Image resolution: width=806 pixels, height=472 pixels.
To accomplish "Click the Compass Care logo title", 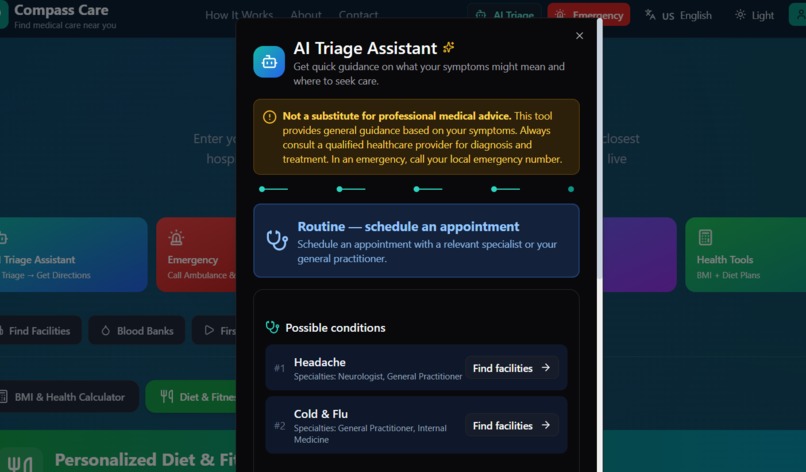I will tap(61, 10).
